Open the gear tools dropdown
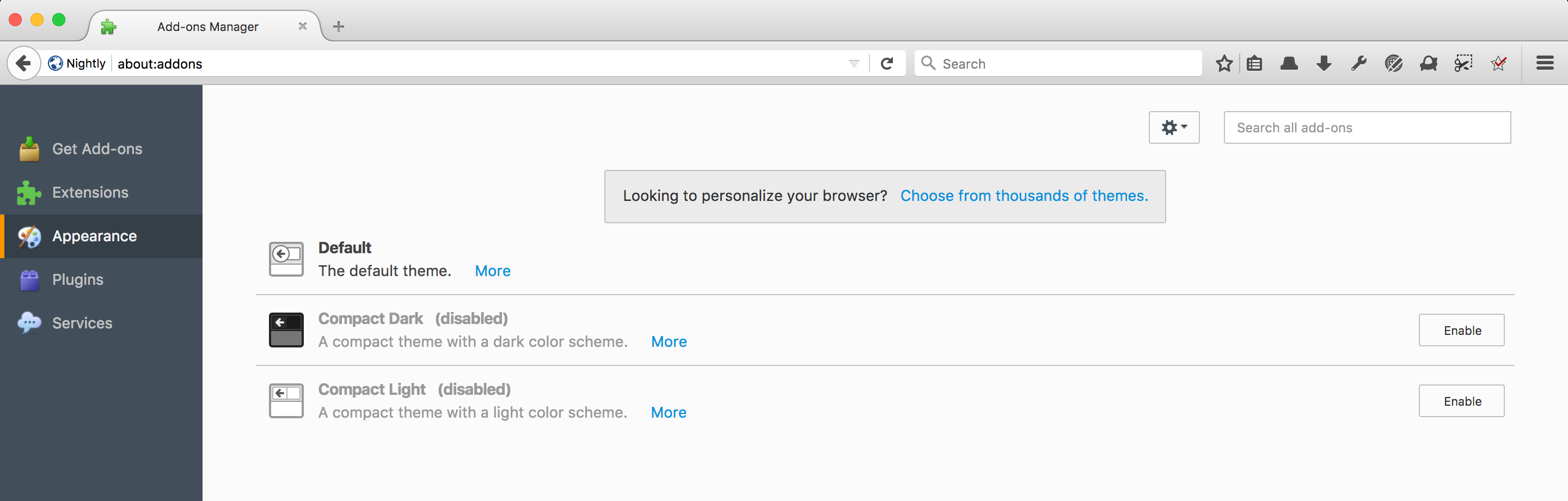The width and height of the screenshot is (1568, 501). click(x=1174, y=127)
